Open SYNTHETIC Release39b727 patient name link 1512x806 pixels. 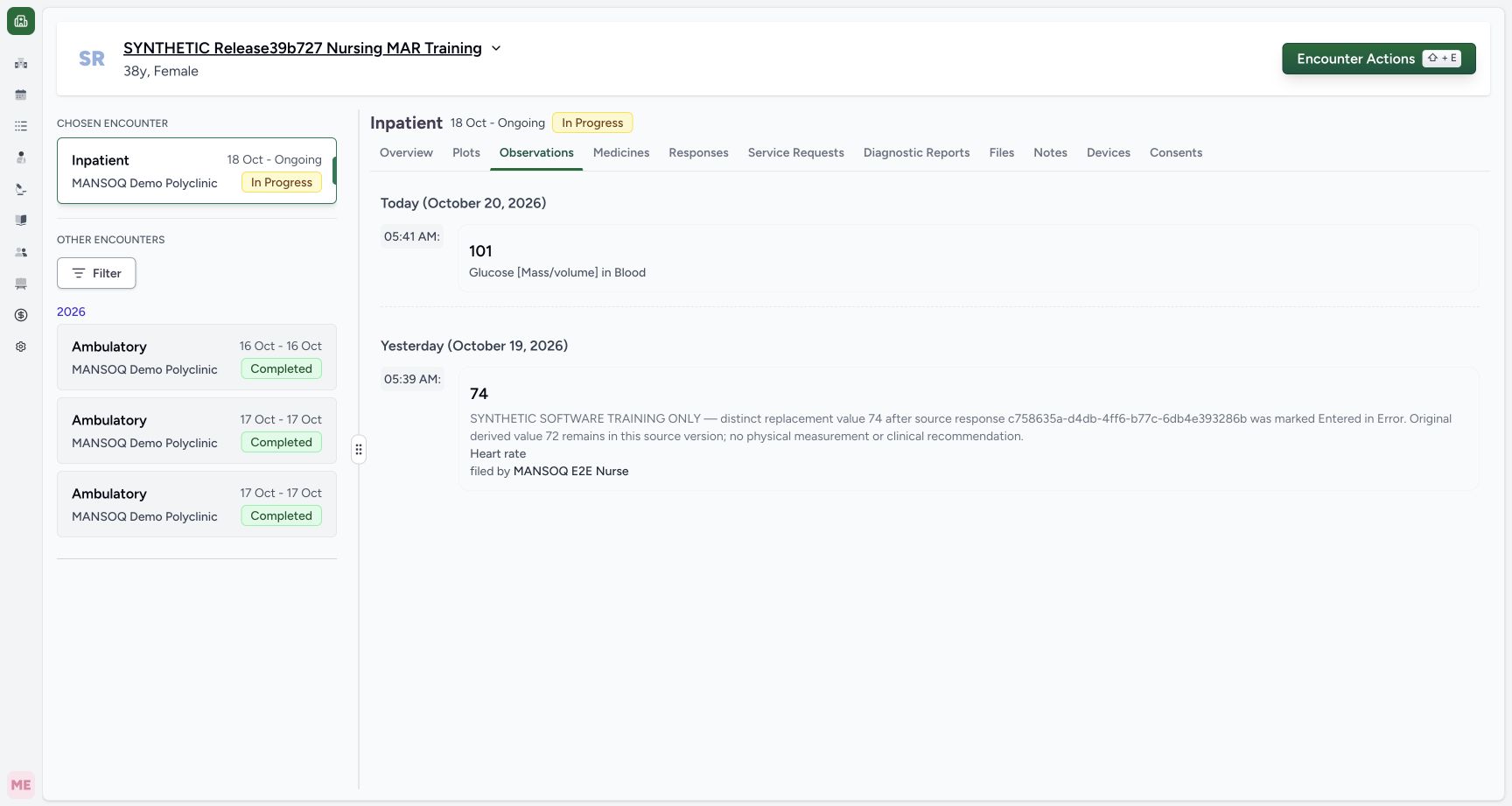[303, 48]
